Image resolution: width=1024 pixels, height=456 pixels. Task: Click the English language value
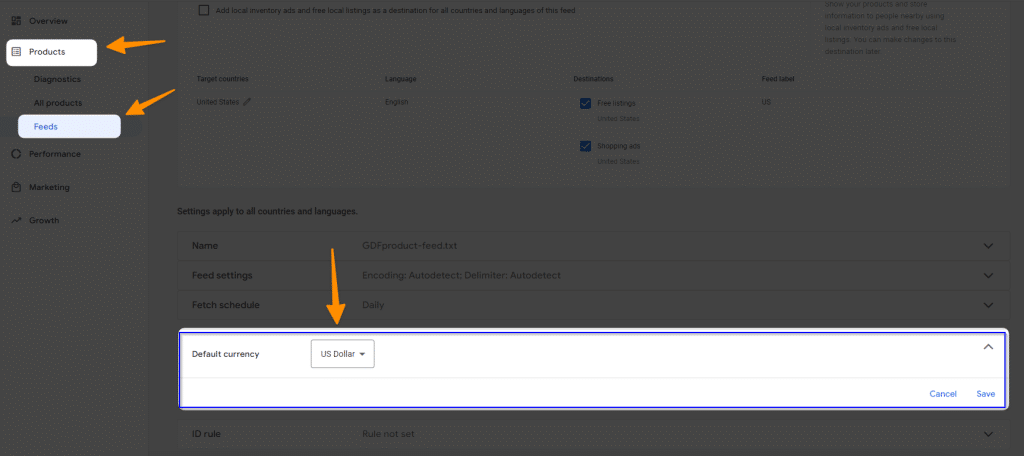coord(396,102)
